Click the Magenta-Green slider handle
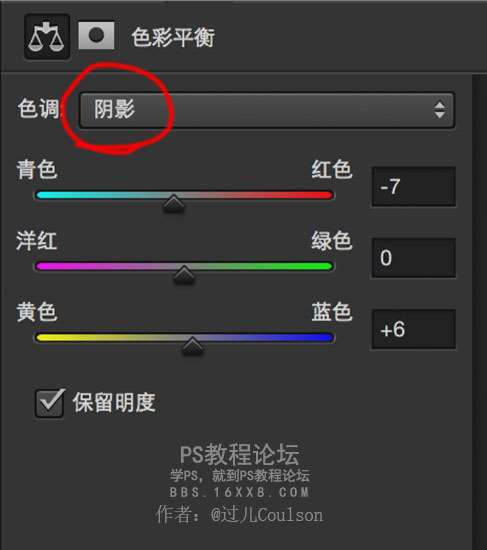The width and height of the screenshot is (487, 550). coord(184,275)
